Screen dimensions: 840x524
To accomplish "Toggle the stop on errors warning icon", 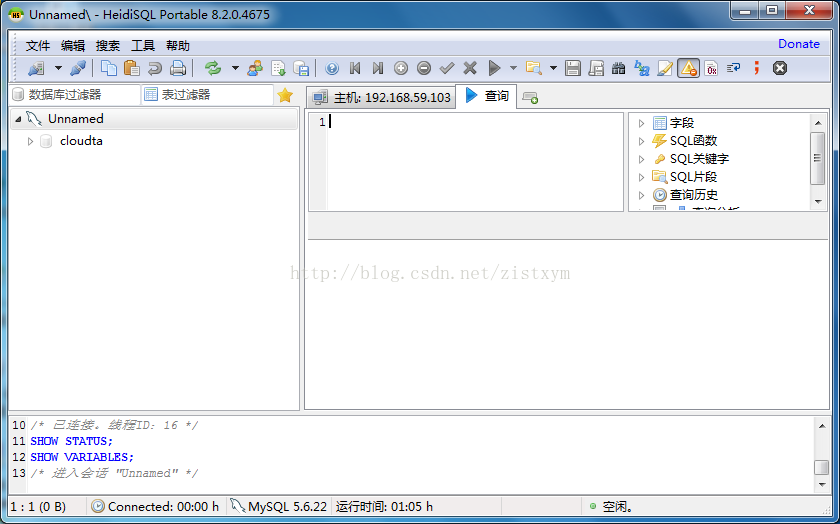I will [x=688, y=68].
